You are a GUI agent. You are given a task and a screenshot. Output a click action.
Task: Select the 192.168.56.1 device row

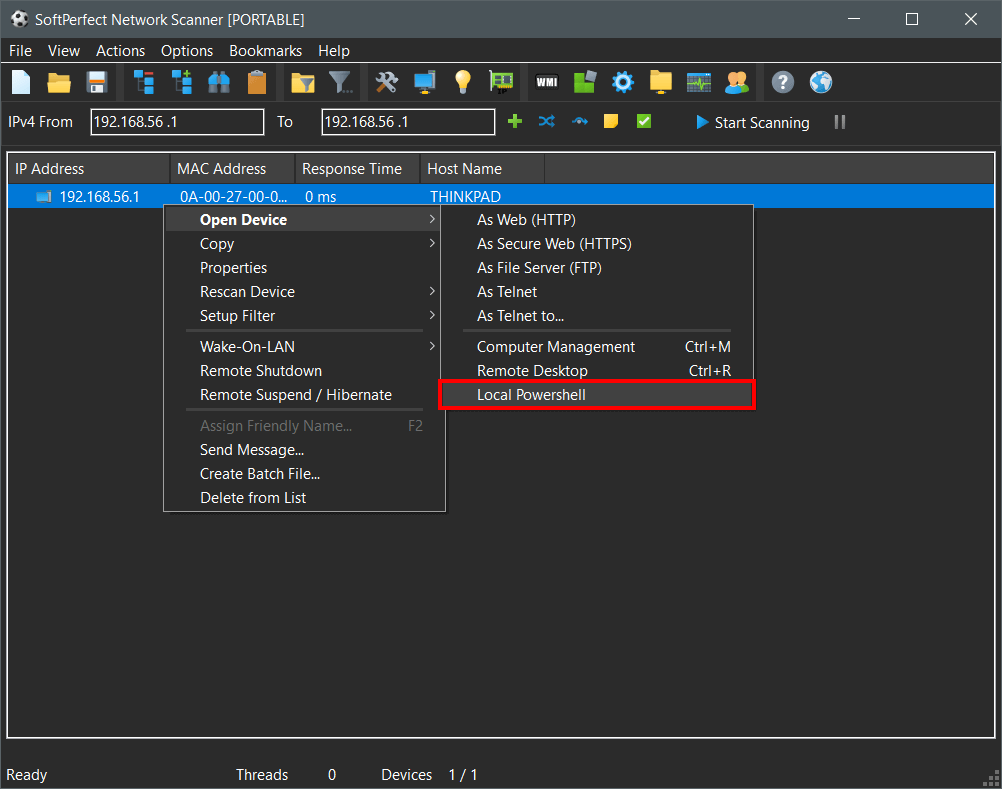pyautogui.click(x=501, y=196)
